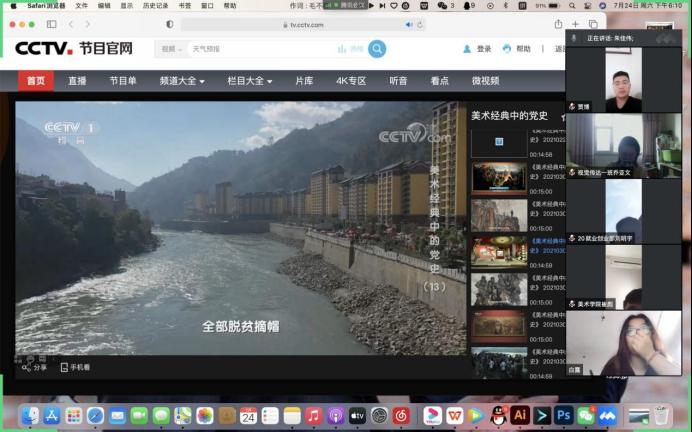Open a new tab with the plus icon
This screenshot has height=432, width=692.
click(x=575, y=24)
